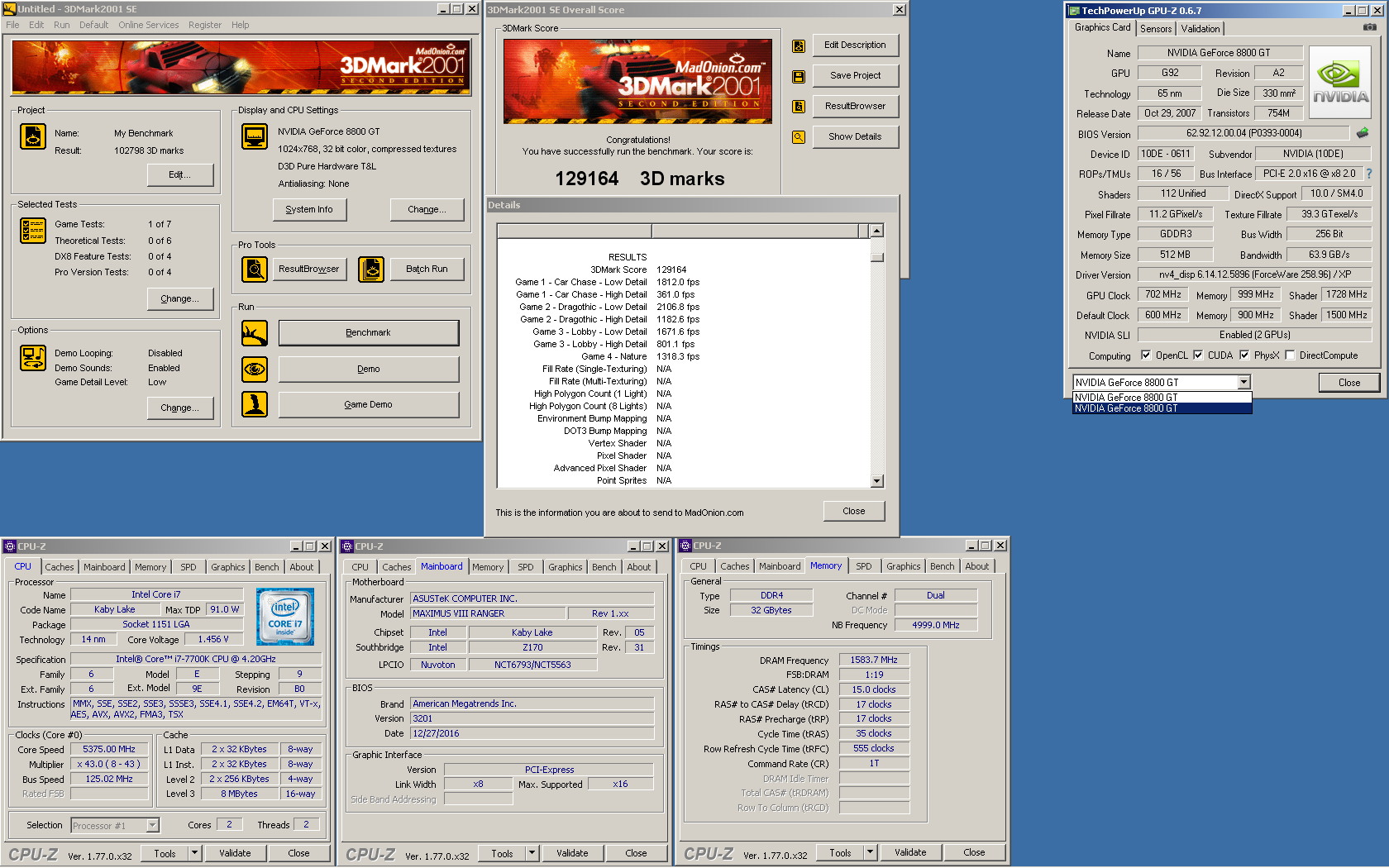Open the Help menu in 3DMark2001
Viewport: 1389px width, 868px height.
coord(240,25)
